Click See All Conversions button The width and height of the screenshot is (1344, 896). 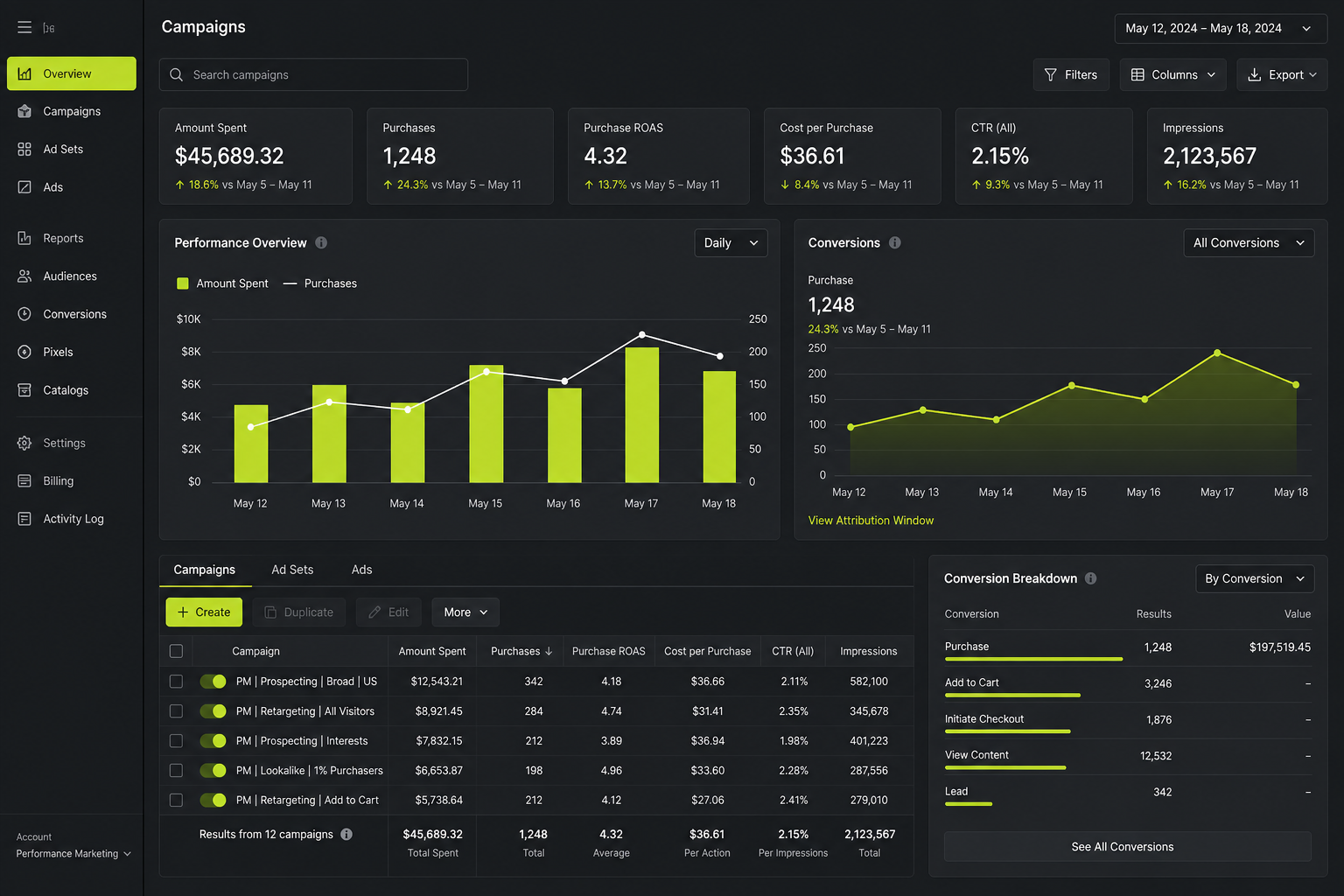(1128, 847)
